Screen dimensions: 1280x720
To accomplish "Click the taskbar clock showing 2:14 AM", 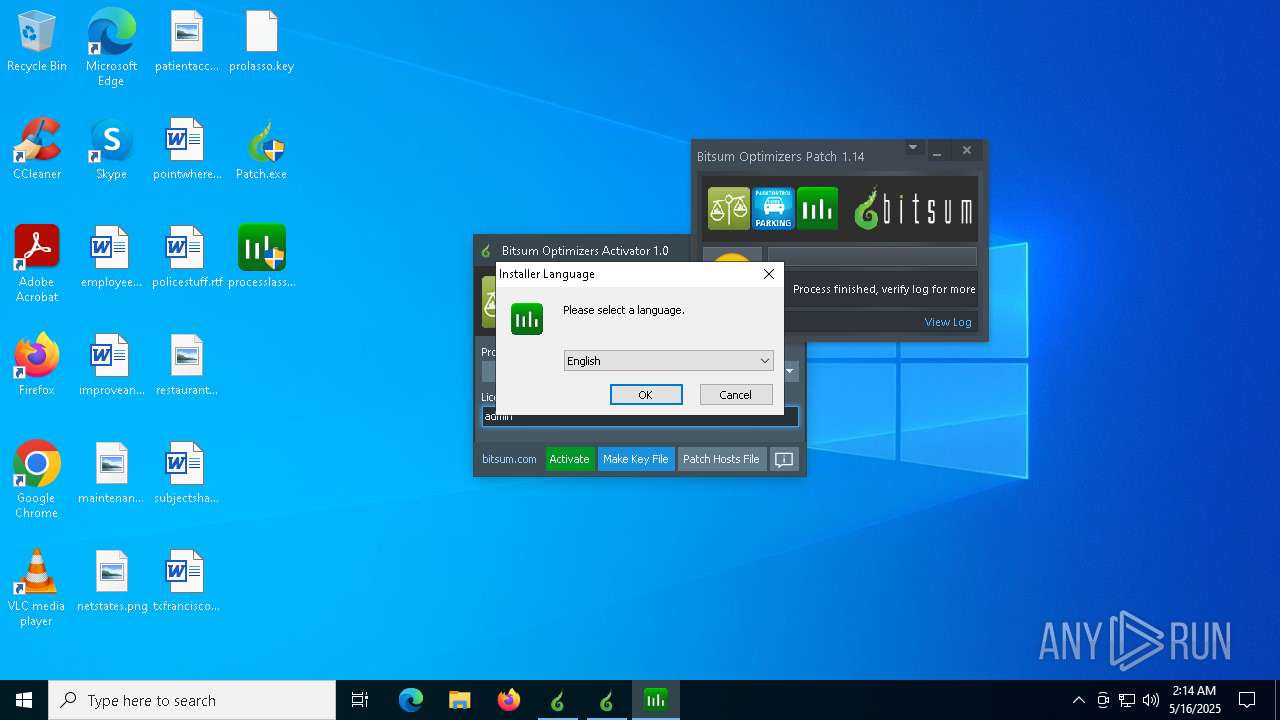I will click(x=1195, y=700).
